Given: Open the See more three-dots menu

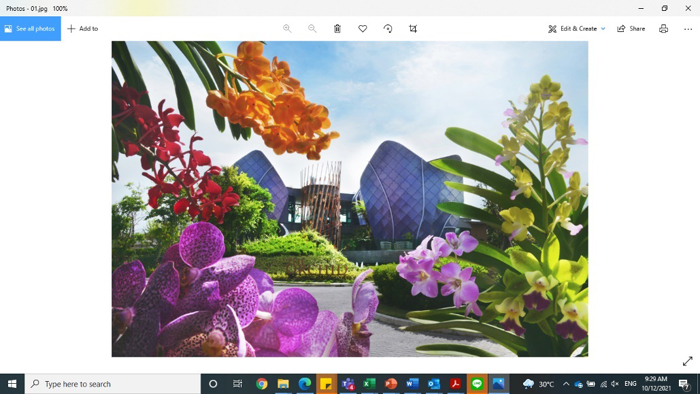Looking at the screenshot, I should click(688, 29).
